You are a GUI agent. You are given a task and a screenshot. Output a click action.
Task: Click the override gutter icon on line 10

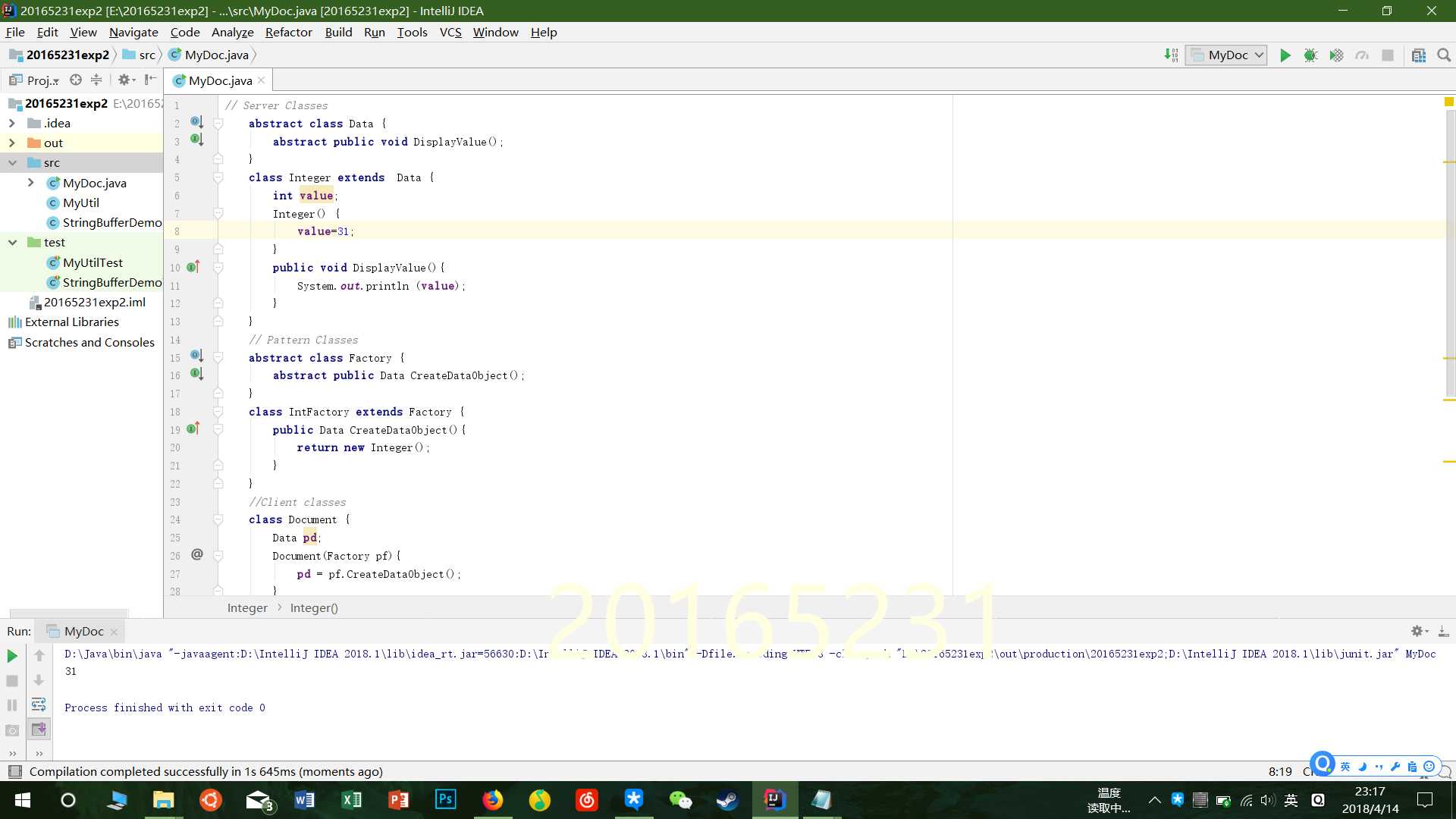(x=193, y=267)
